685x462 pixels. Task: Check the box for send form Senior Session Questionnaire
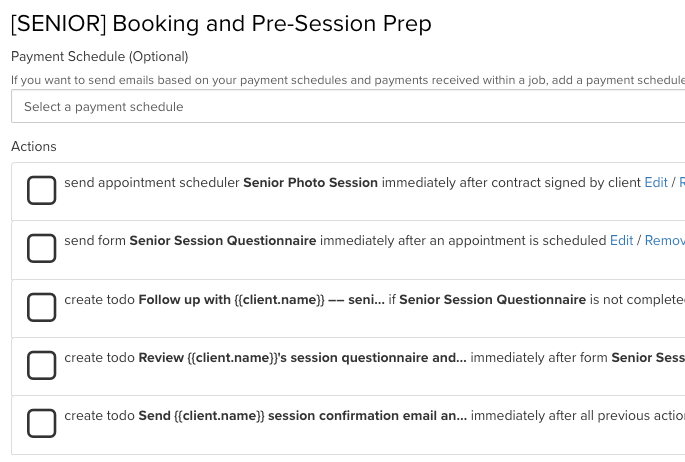pos(41,248)
